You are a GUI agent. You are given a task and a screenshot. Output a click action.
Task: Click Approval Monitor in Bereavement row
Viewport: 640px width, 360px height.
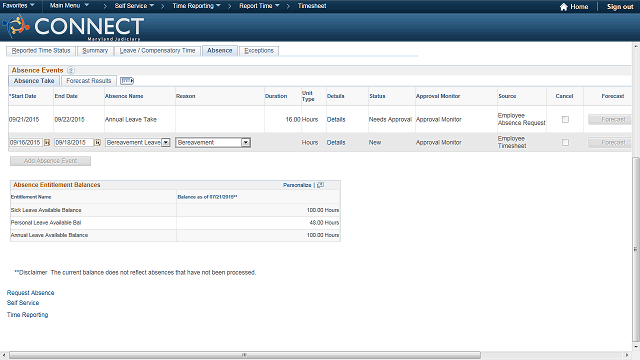click(x=438, y=142)
